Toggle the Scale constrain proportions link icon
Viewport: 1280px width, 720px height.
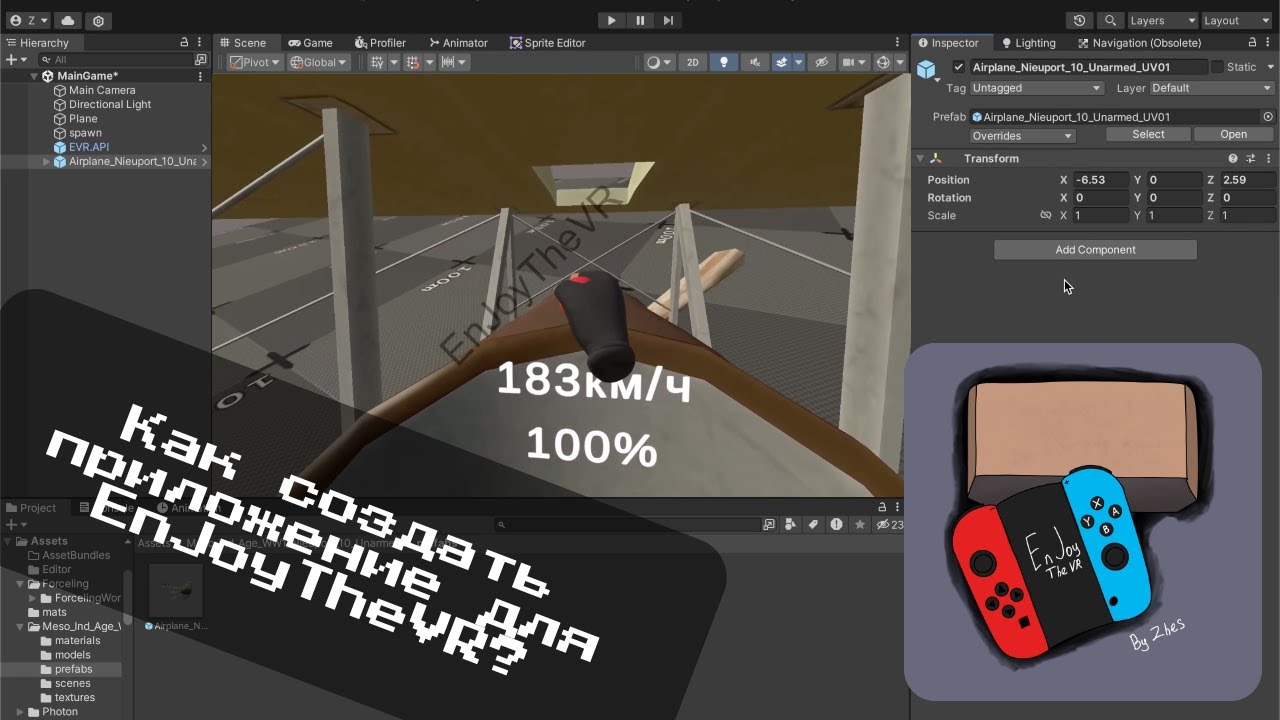coord(1046,215)
